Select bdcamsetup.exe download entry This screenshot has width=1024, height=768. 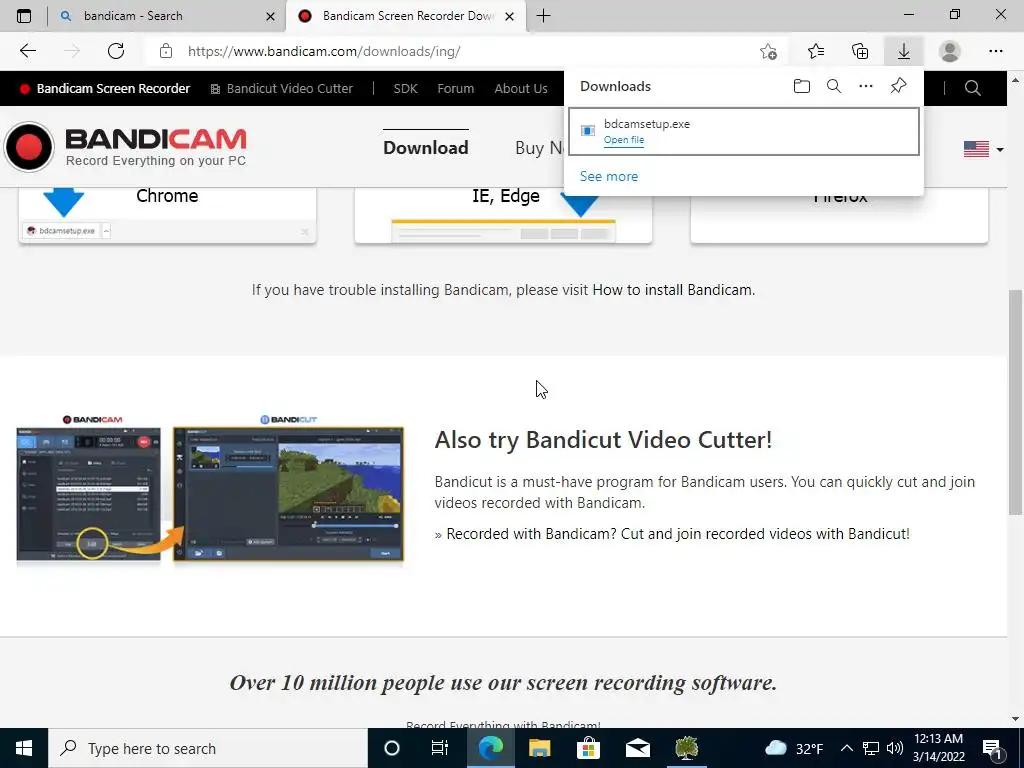point(744,131)
